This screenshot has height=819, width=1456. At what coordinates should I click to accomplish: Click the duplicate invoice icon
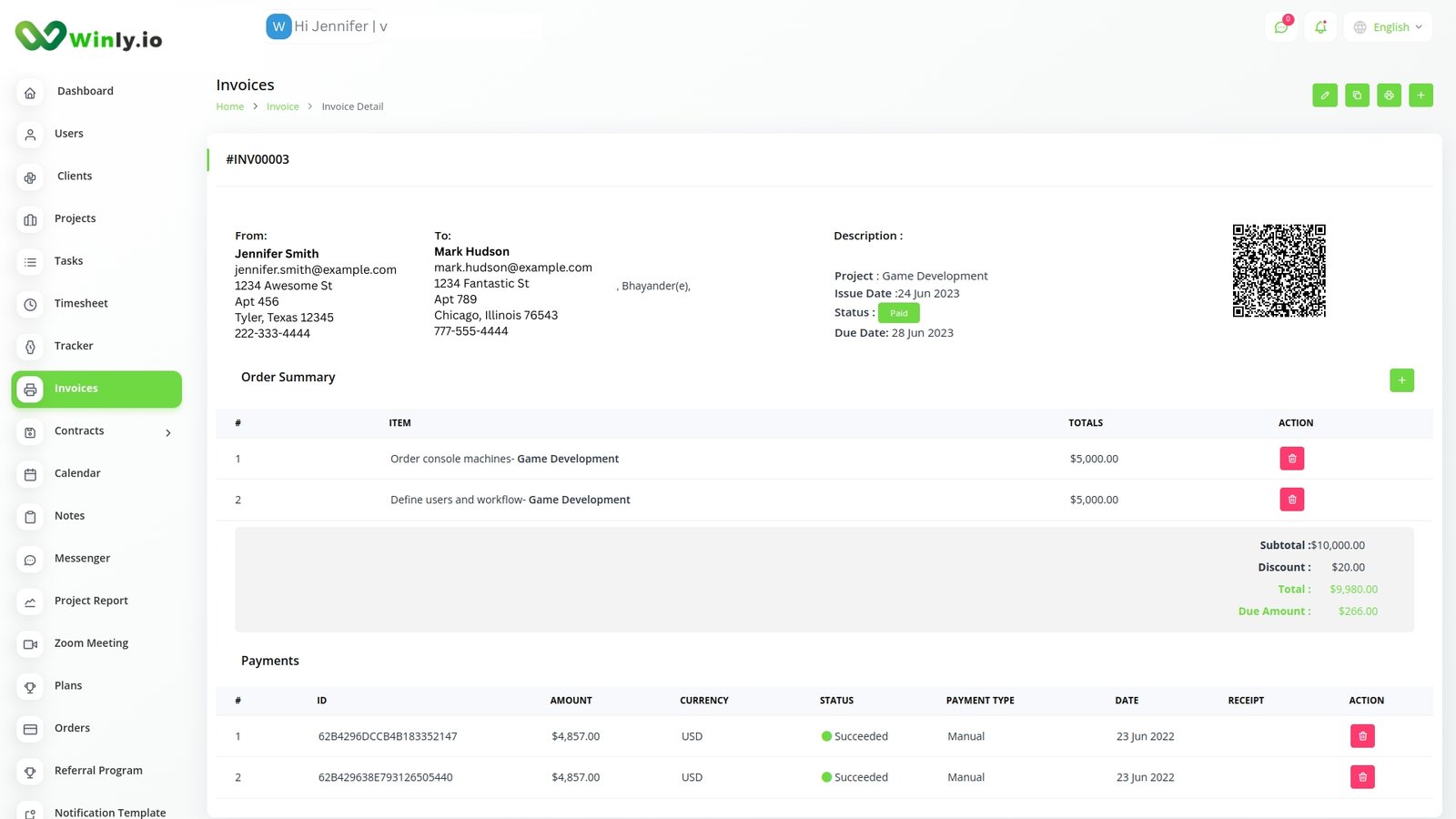click(x=1357, y=96)
